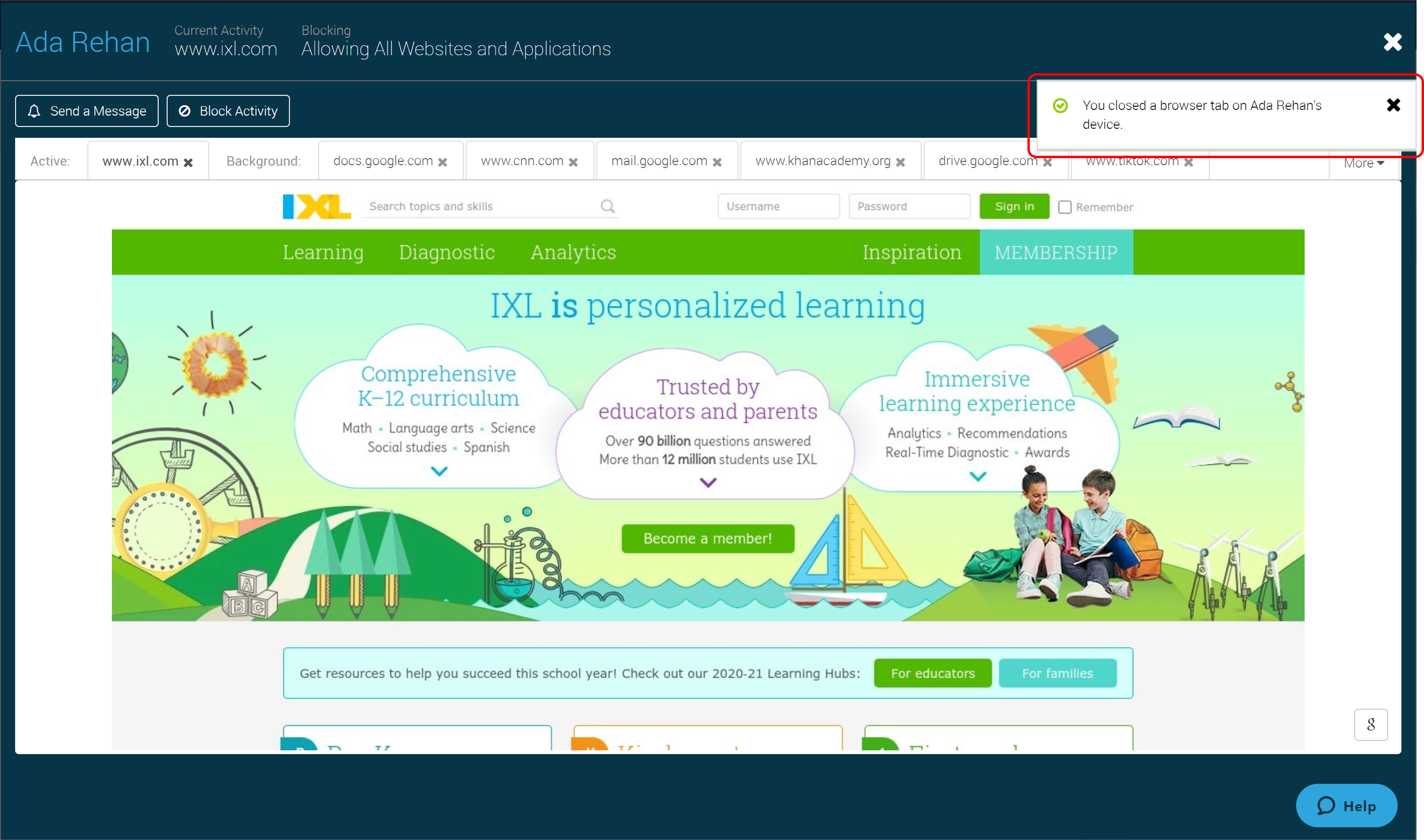Image resolution: width=1424 pixels, height=840 pixels.
Task: Open the Analytics menu
Action: tap(573, 253)
